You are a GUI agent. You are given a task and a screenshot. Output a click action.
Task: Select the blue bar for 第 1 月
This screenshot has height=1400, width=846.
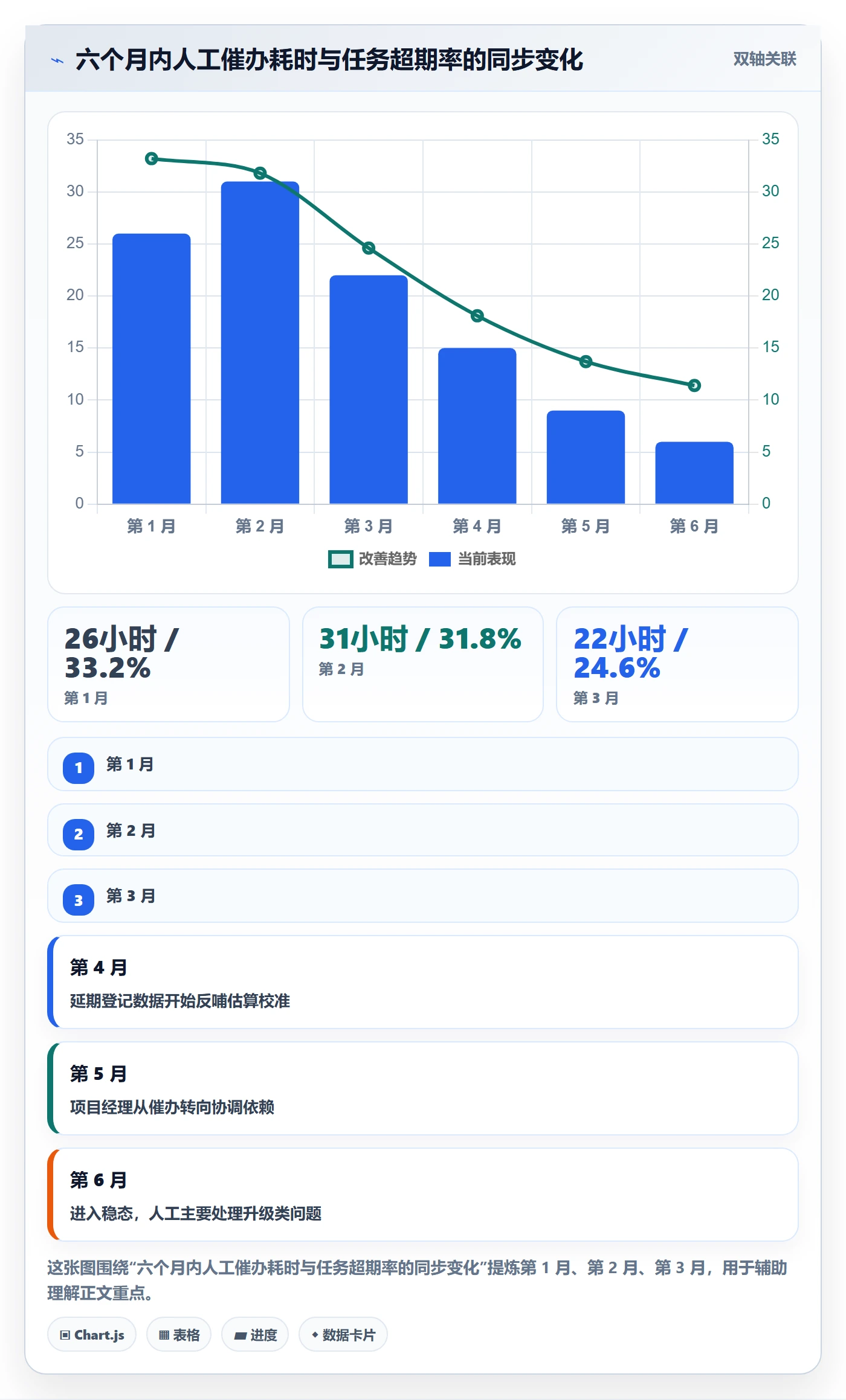pos(152,368)
